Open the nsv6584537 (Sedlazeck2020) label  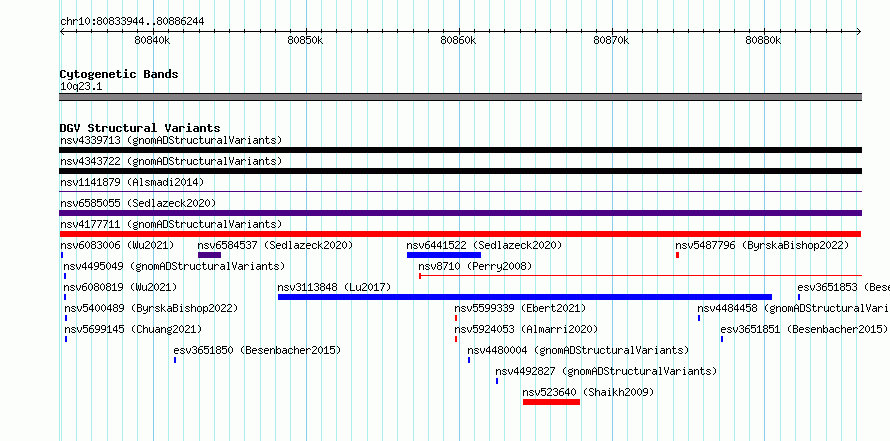(275, 245)
